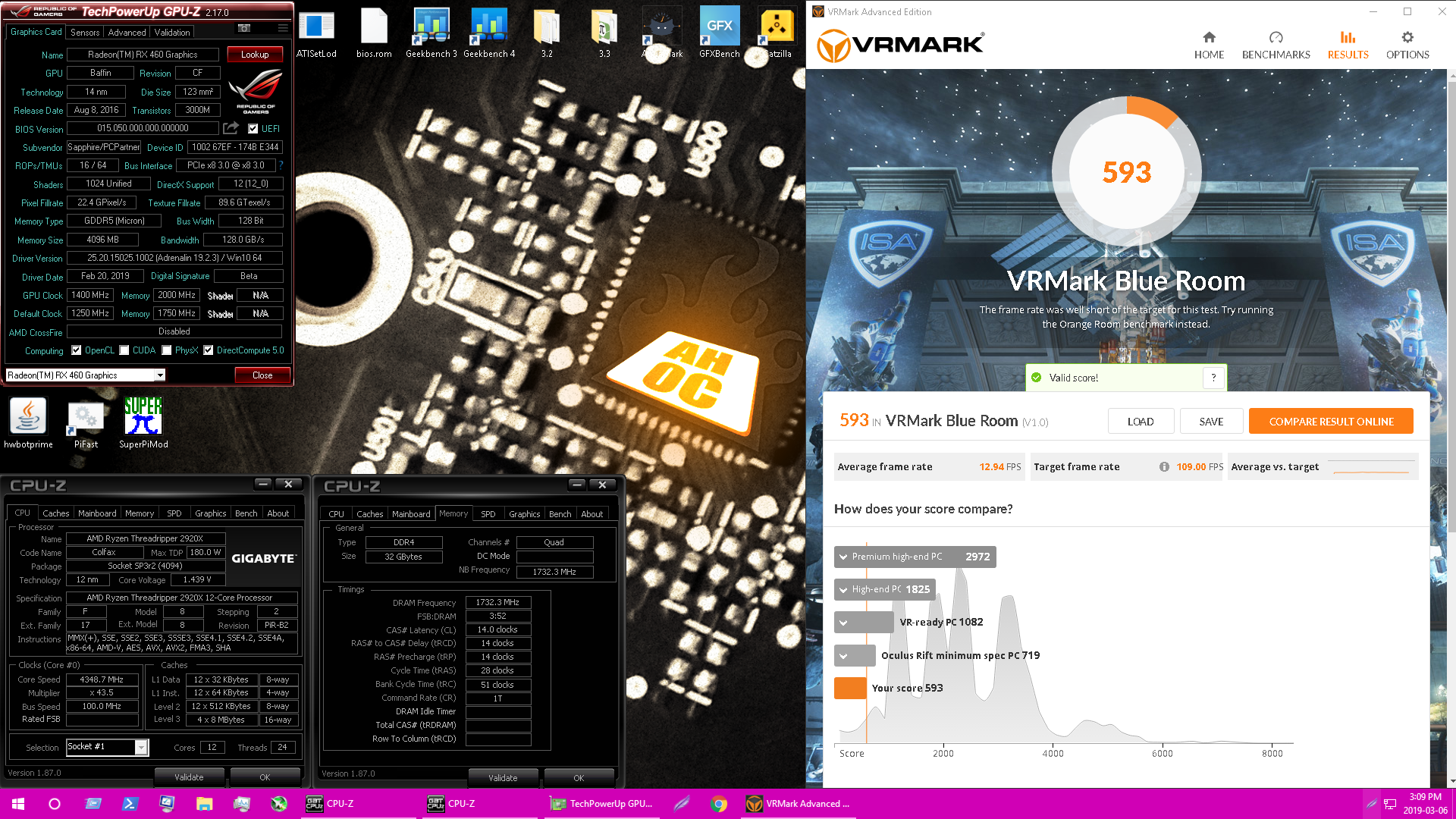Image resolution: width=1456 pixels, height=819 pixels.
Task: Open the hwbotprime Java icon
Action: click(28, 423)
